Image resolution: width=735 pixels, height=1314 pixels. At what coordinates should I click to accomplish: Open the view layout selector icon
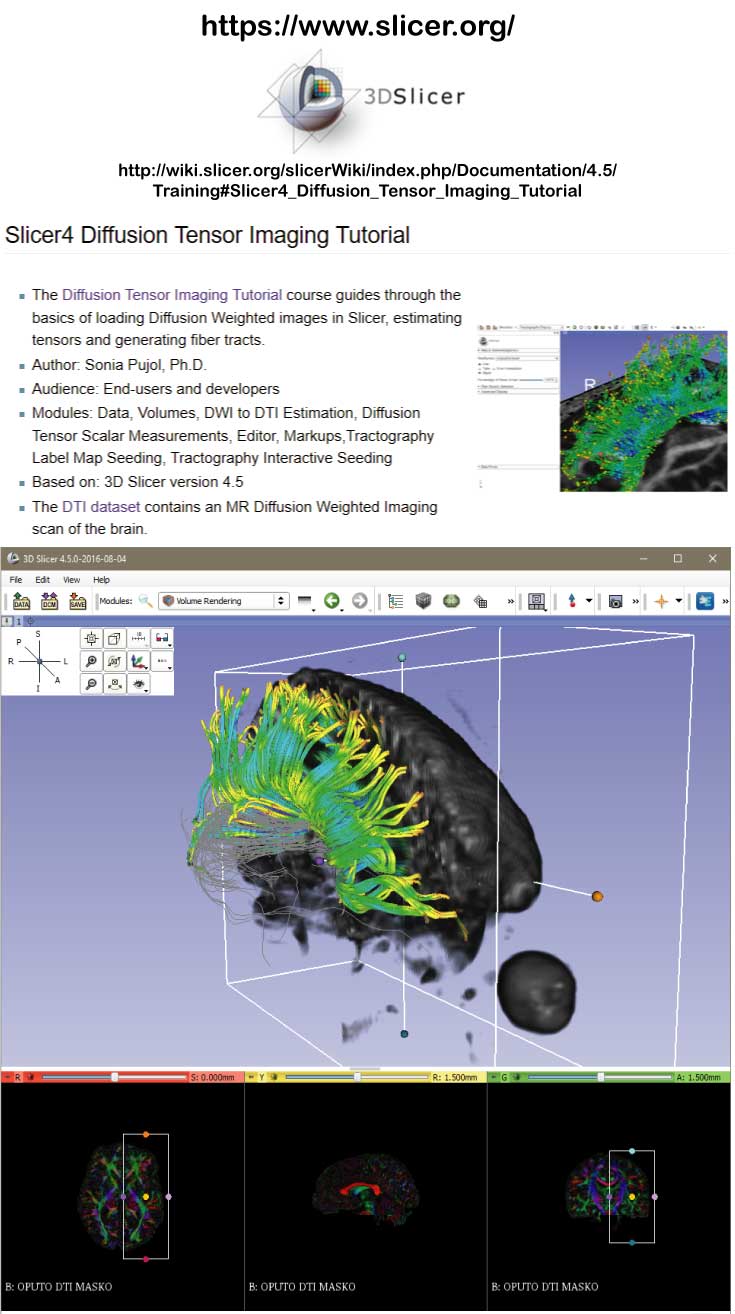pos(538,601)
